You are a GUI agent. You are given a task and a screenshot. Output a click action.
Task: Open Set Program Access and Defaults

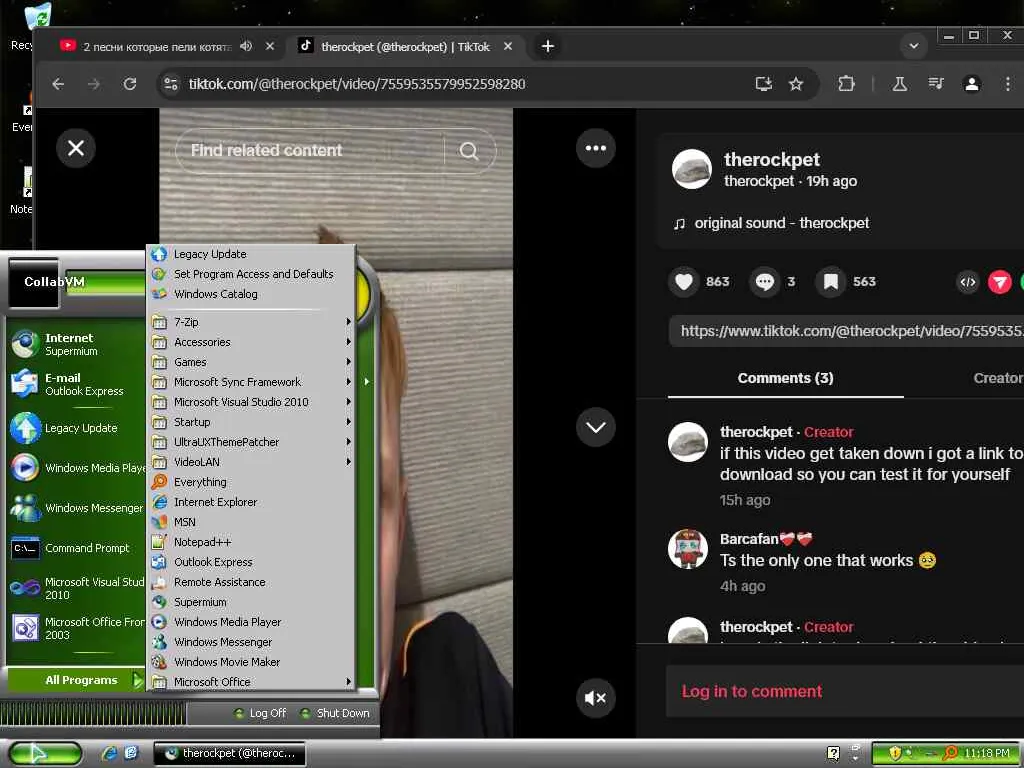coord(252,274)
